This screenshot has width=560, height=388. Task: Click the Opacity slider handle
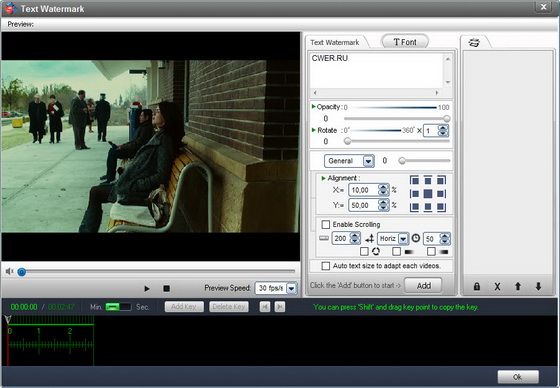[446, 119]
